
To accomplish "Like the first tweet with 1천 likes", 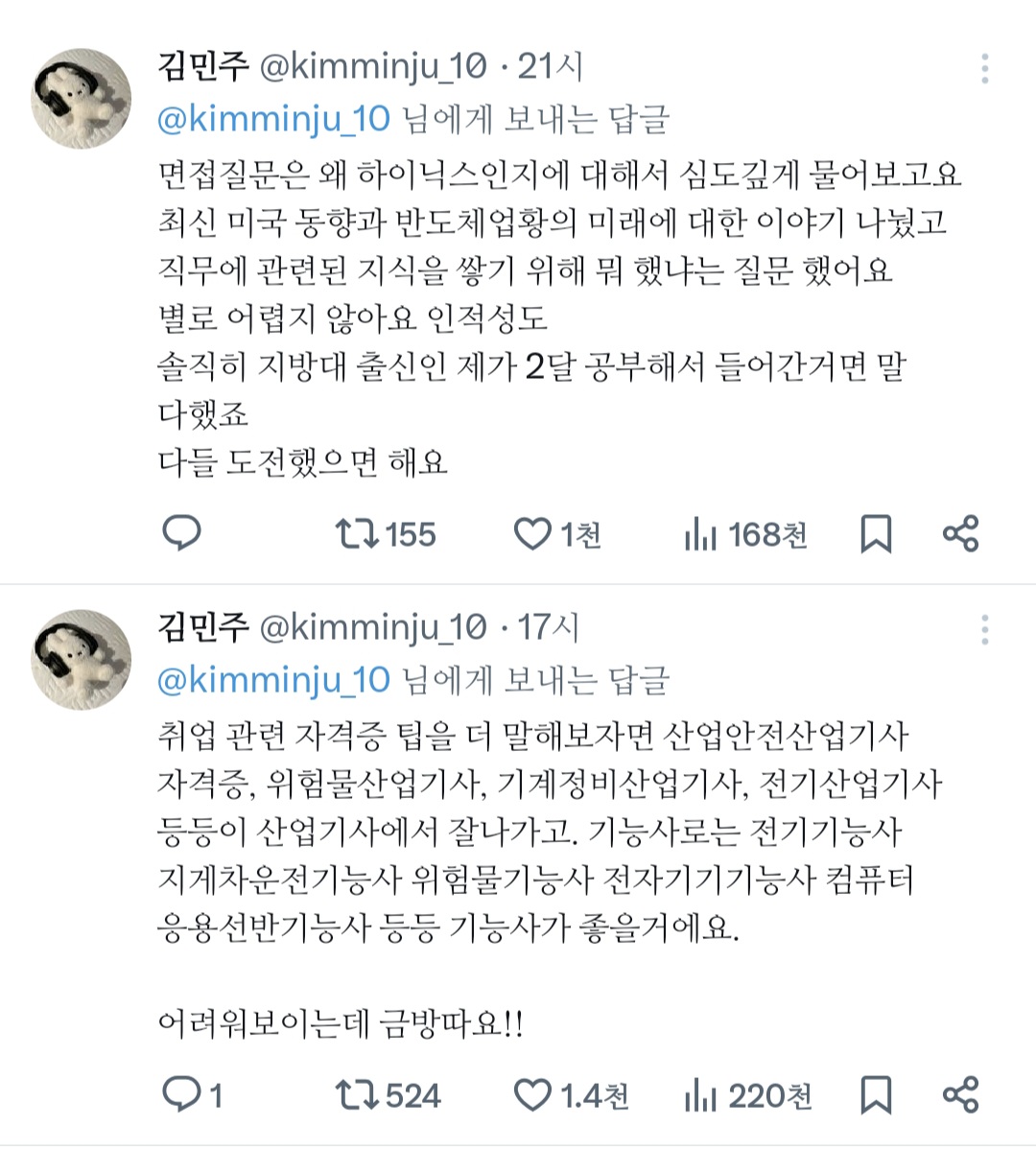I will click(x=532, y=533).
